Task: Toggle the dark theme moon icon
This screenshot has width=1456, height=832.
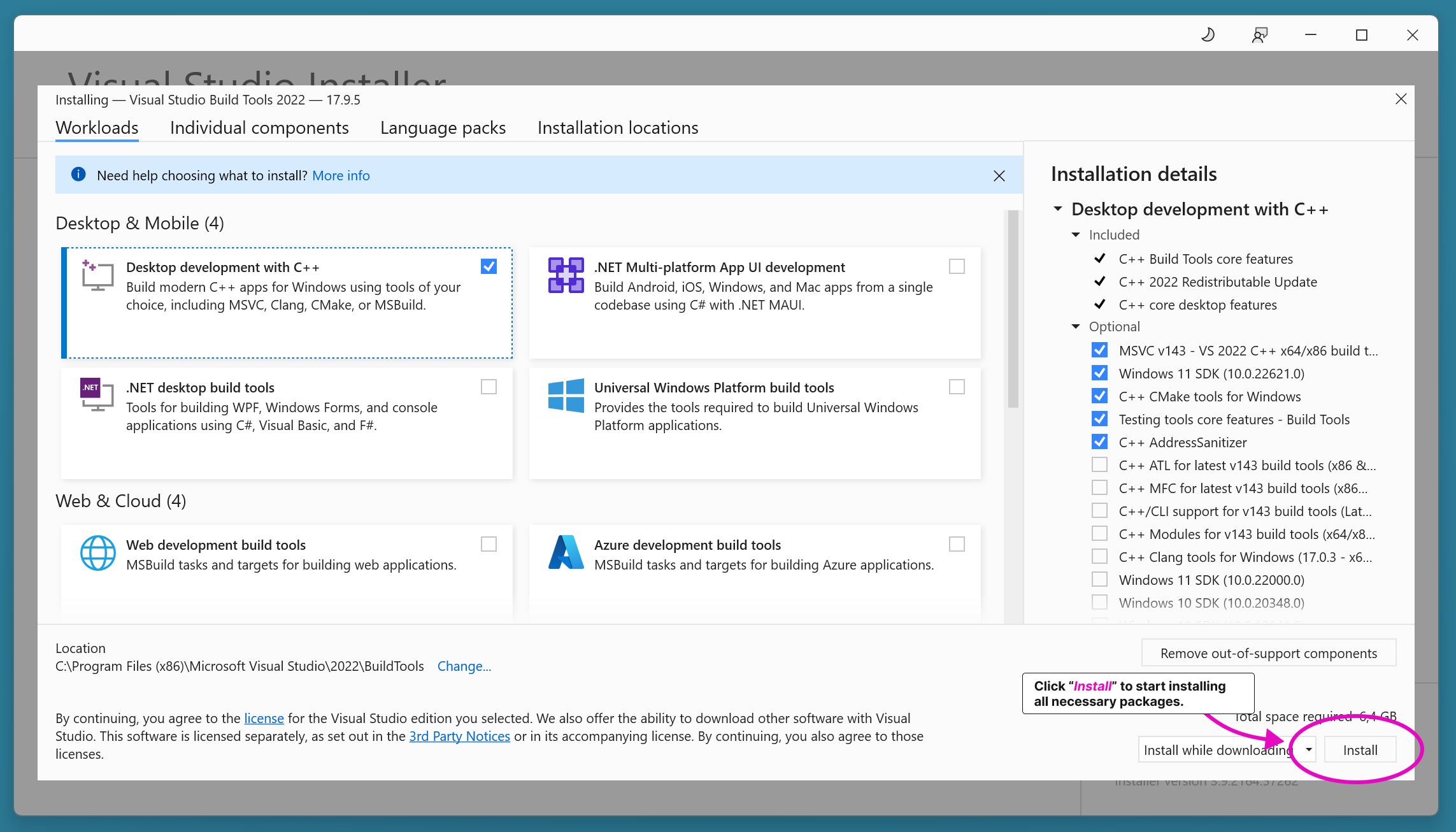Action: point(1208,35)
